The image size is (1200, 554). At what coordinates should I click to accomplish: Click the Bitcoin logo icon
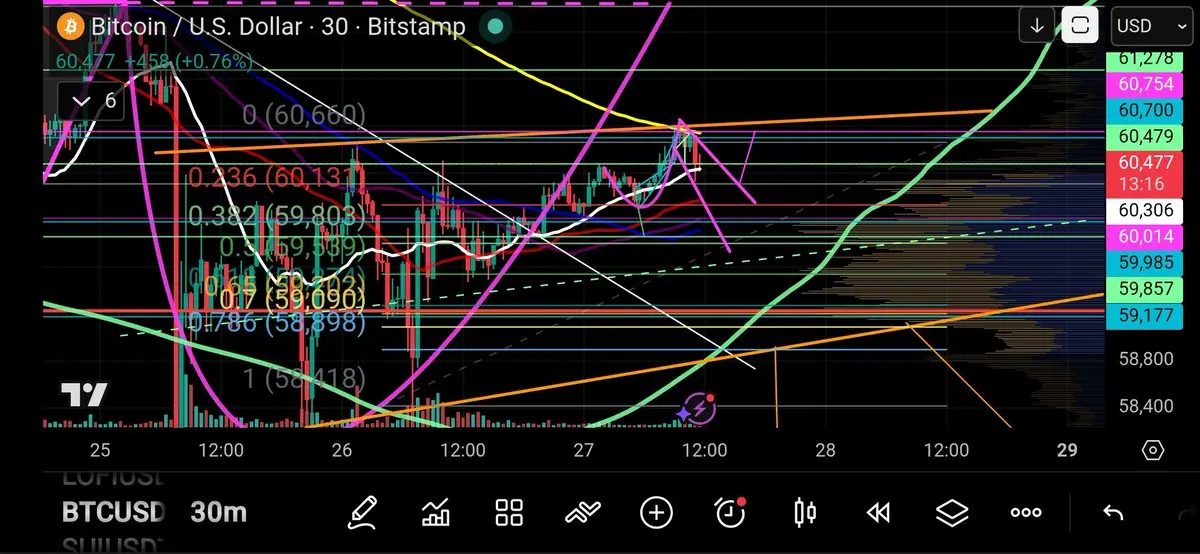[x=69, y=26]
